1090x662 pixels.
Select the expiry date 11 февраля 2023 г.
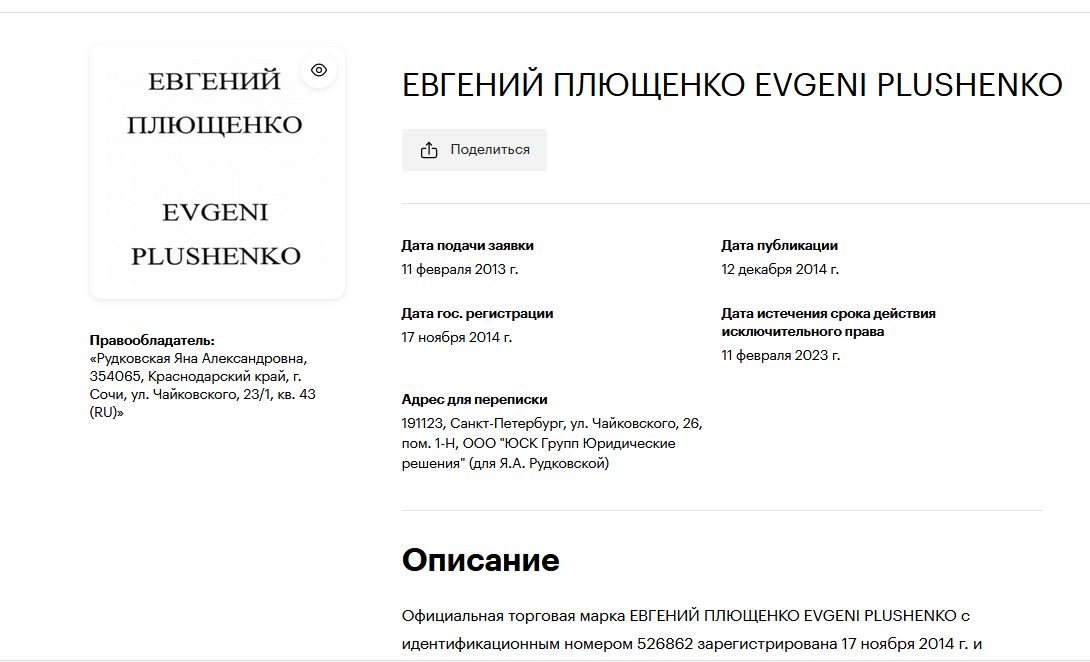pyautogui.click(x=780, y=355)
